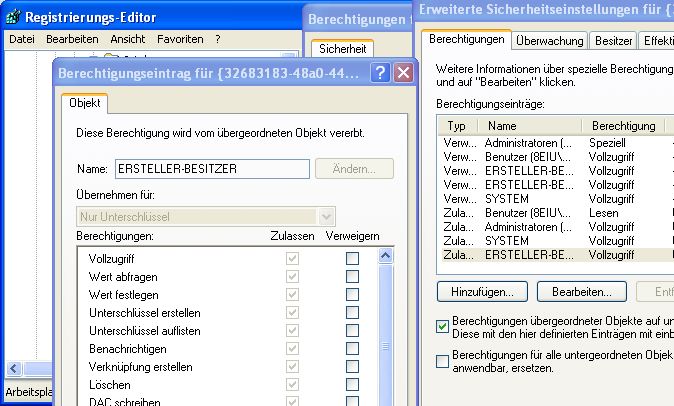The image size is (674, 406).
Task: Toggle Zulassen checkbox for Vollzugriff
Action: point(292,258)
